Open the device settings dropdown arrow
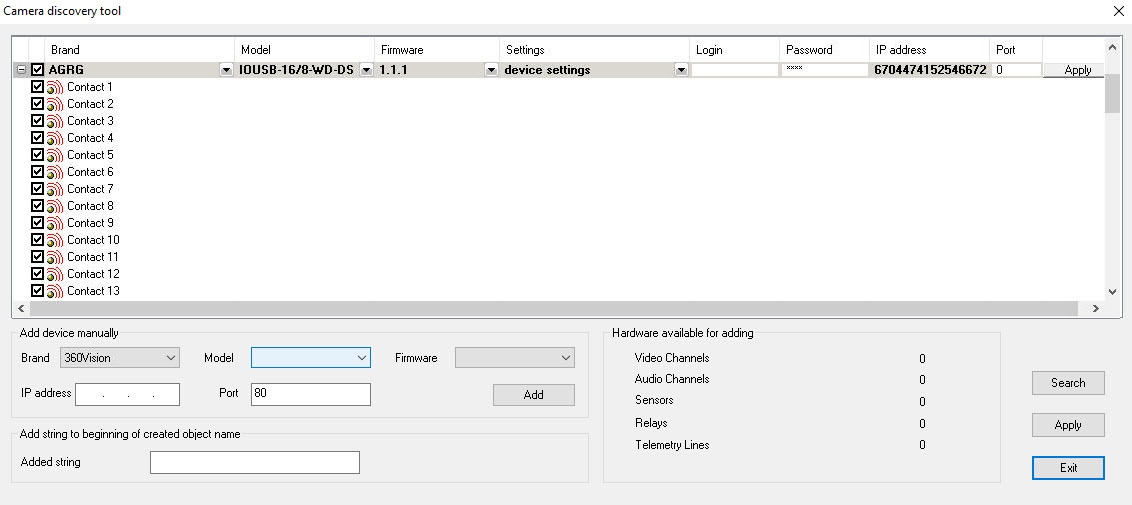Viewport: 1132px width, 505px height. click(x=681, y=70)
